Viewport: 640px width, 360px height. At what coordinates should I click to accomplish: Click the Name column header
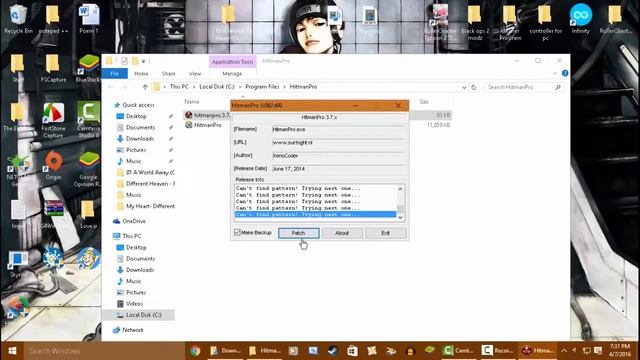(x=192, y=102)
